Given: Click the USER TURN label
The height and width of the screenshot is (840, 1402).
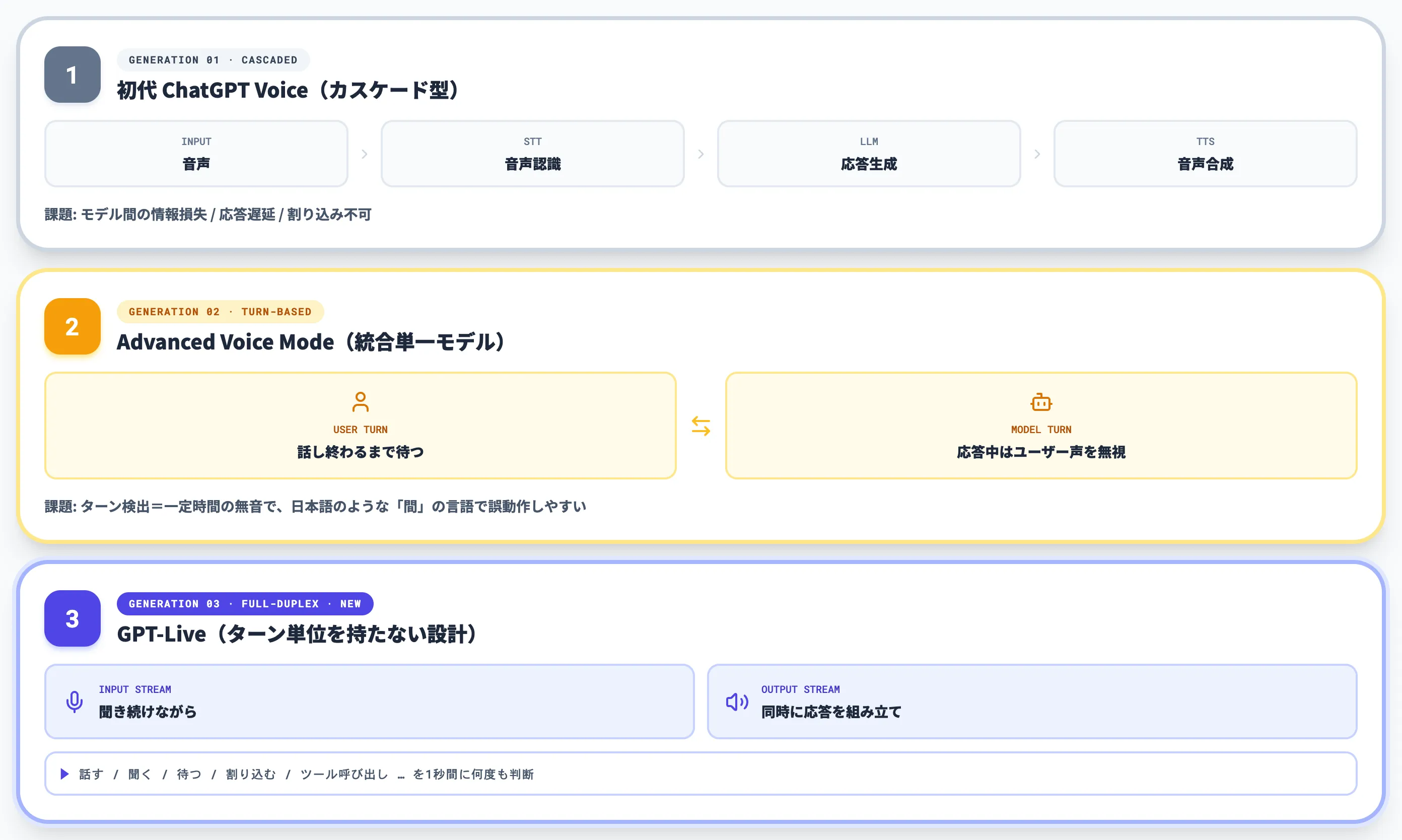Looking at the screenshot, I should coord(361,430).
